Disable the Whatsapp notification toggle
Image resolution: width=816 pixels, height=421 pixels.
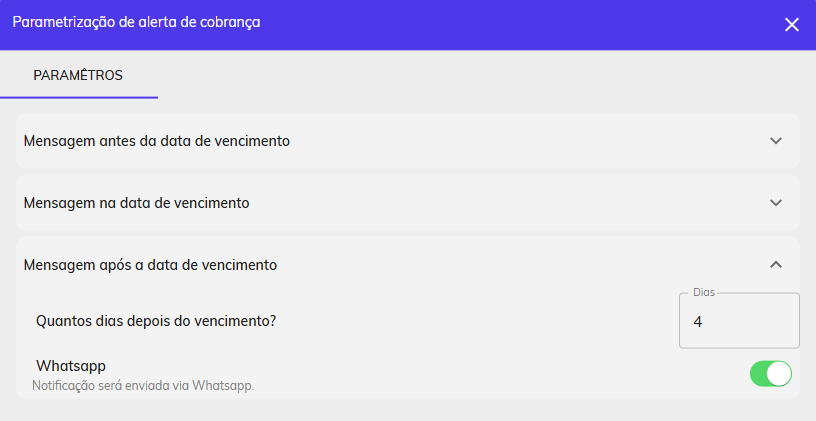[771, 374]
